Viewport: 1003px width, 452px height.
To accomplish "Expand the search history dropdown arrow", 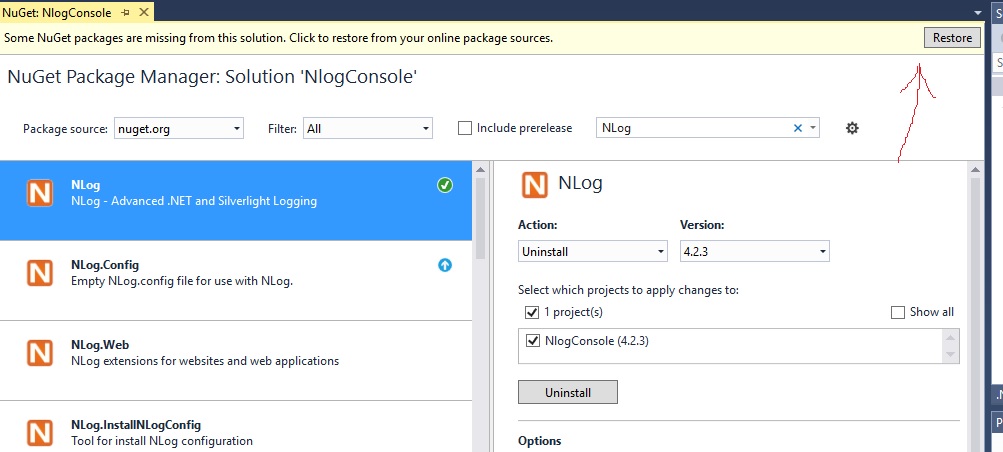I will (812, 128).
